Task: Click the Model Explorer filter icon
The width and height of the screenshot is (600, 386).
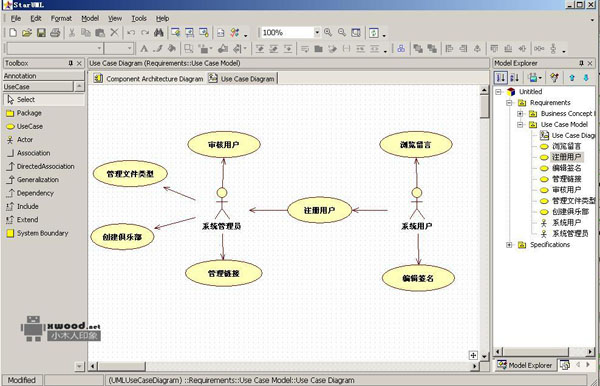Action: click(x=554, y=78)
